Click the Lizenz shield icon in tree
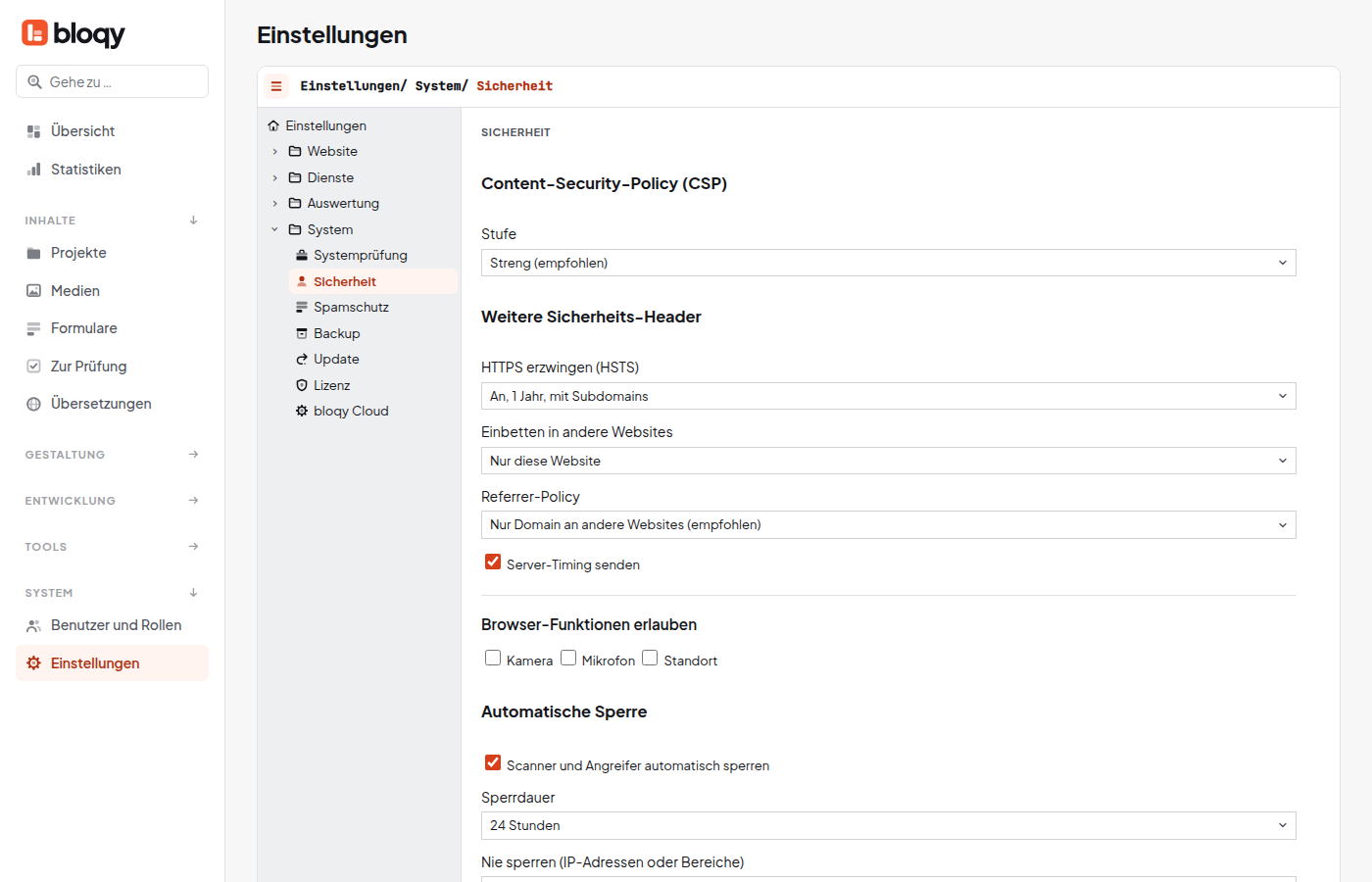 302,385
